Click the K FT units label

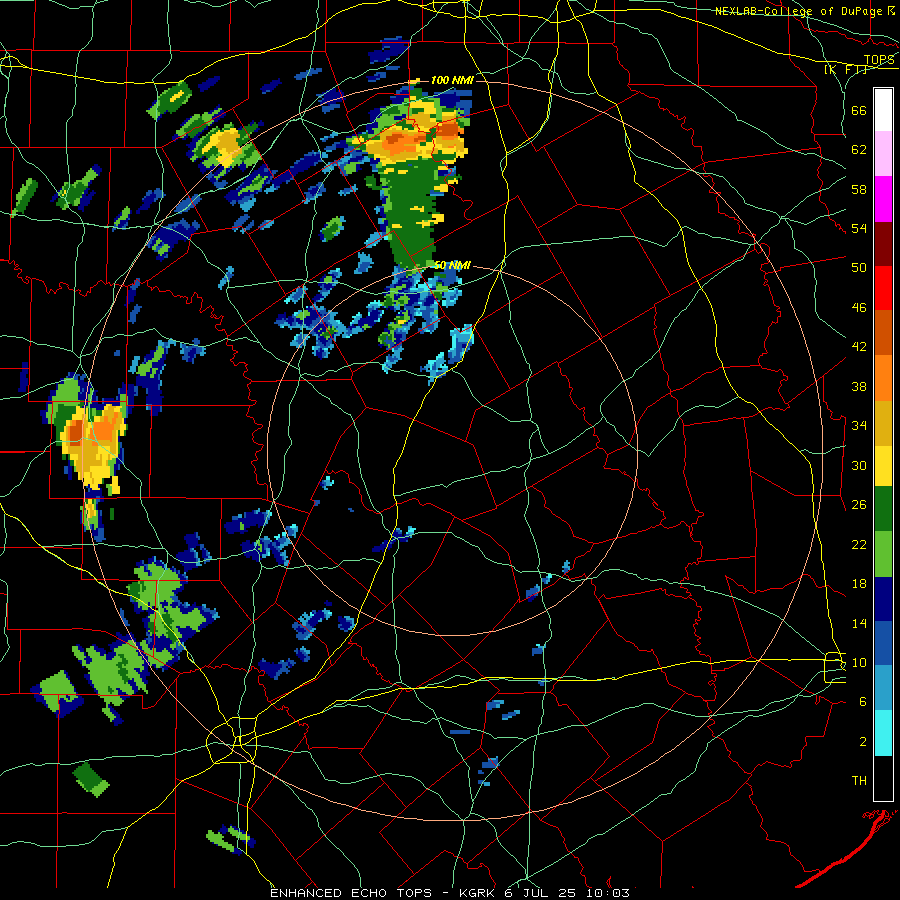click(846, 69)
